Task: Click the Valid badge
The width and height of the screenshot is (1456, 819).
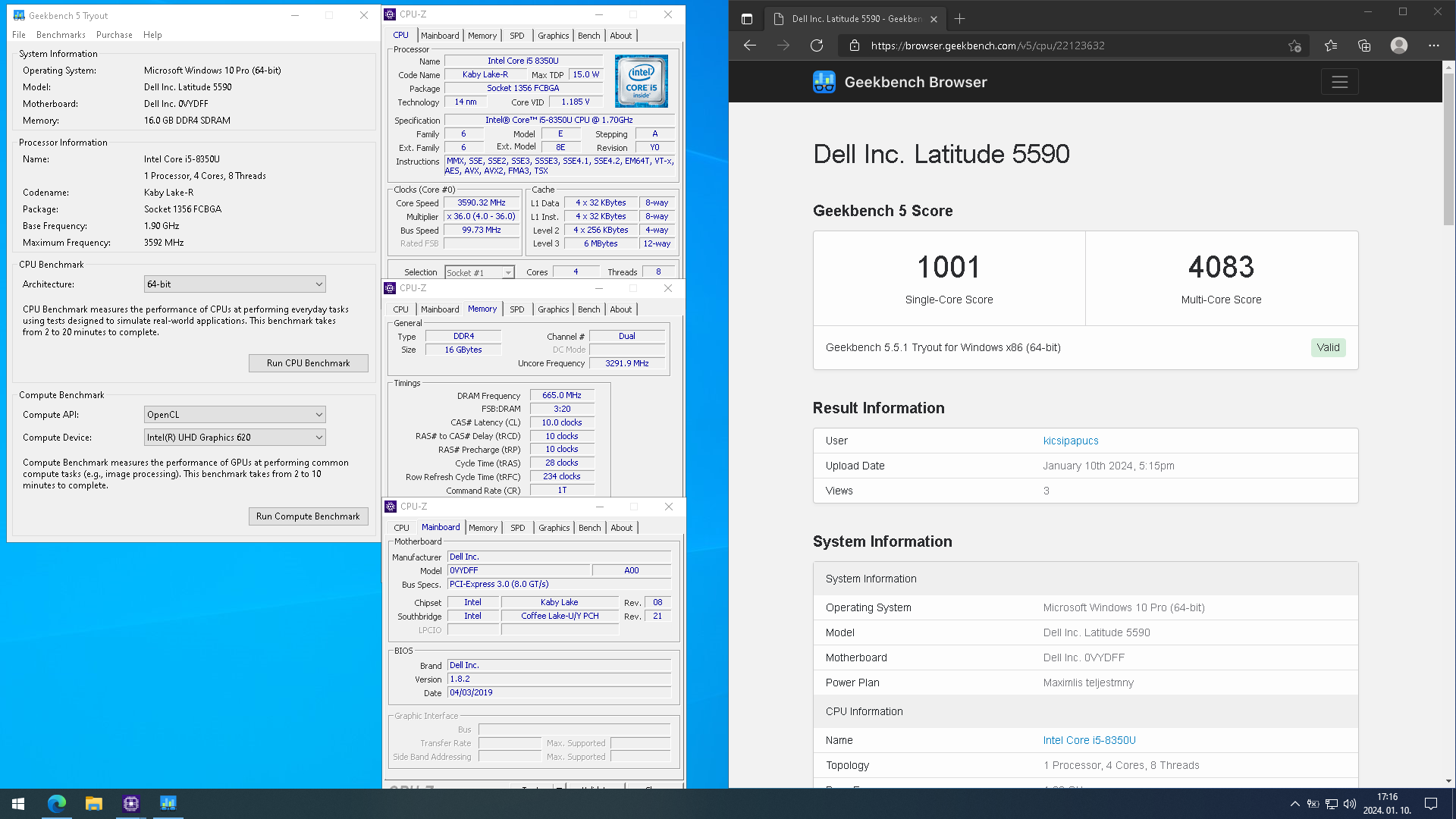Action: click(x=1328, y=347)
